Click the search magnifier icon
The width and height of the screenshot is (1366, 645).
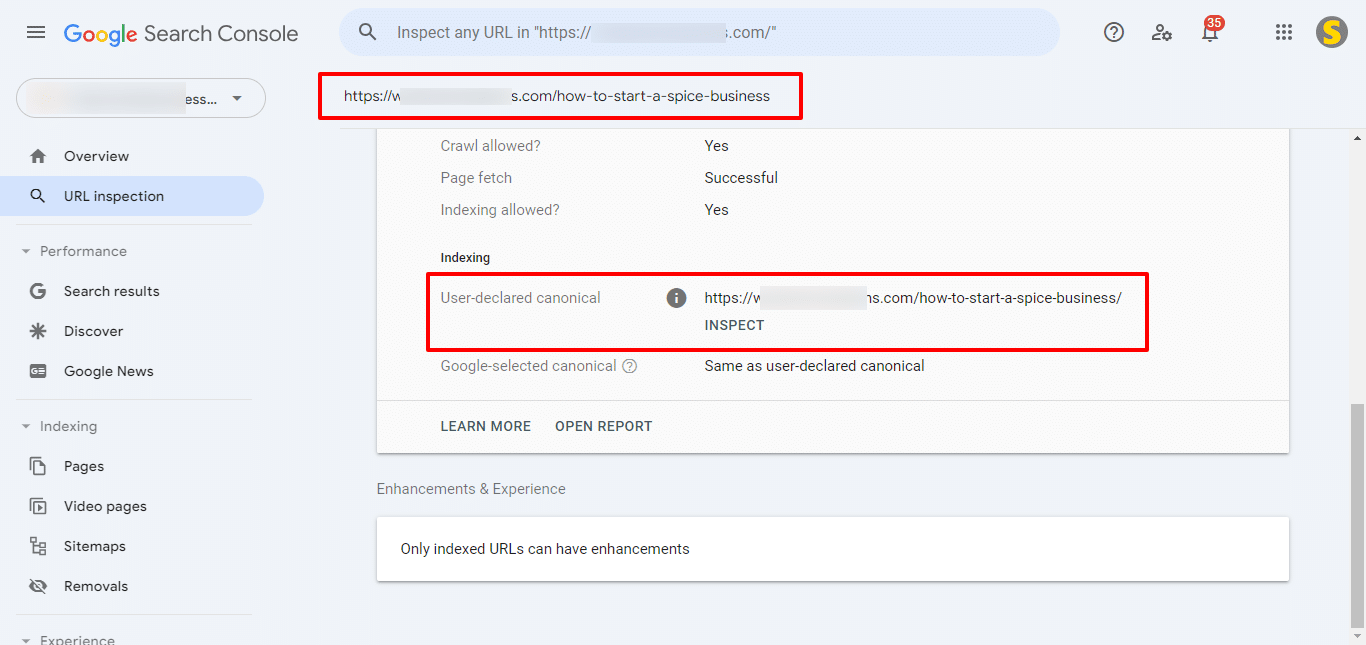(368, 32)
